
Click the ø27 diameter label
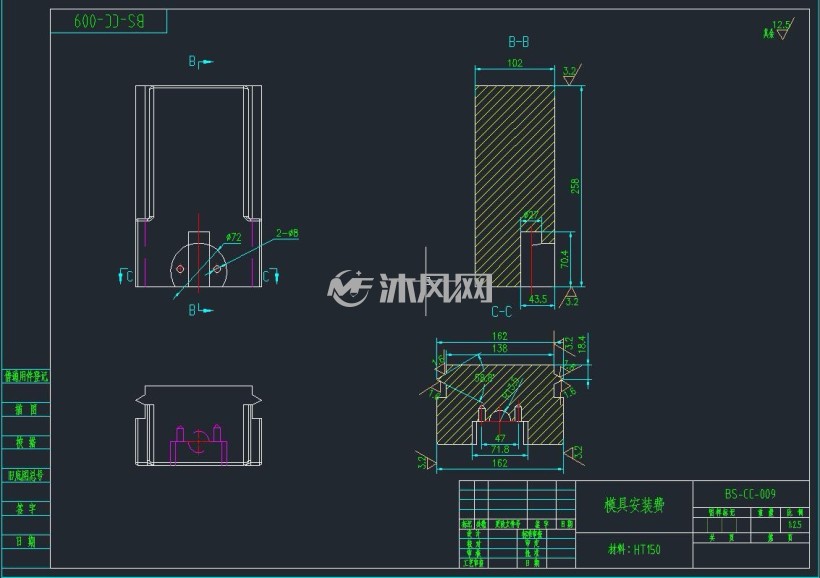click(x=531, y=215)
